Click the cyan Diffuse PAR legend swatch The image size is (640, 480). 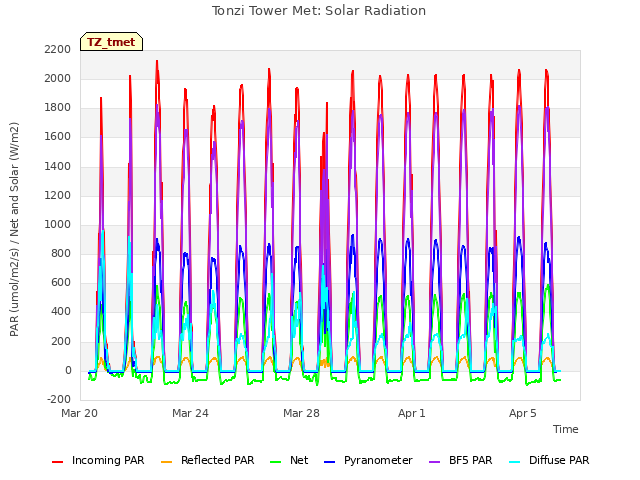(x=515, y=462)
